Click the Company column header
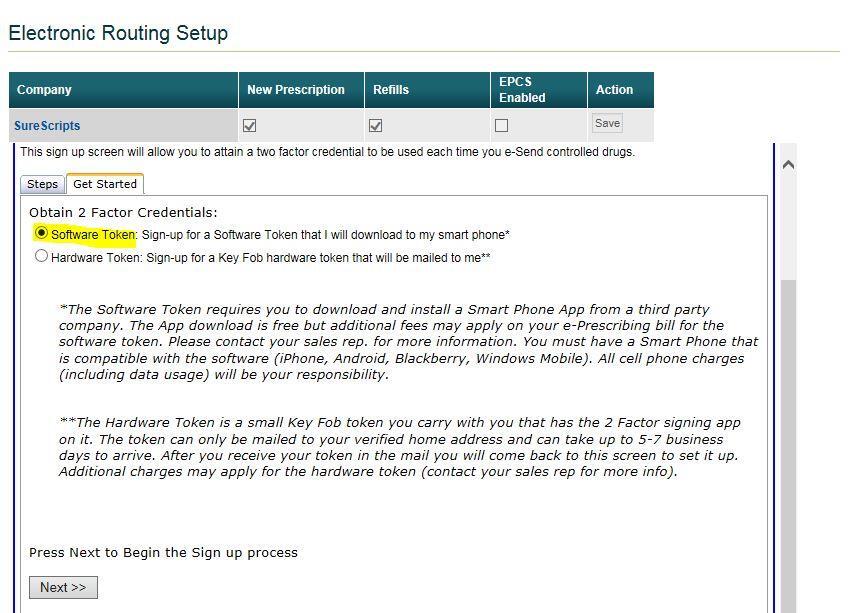857x613 pixels. click(44, 90)
